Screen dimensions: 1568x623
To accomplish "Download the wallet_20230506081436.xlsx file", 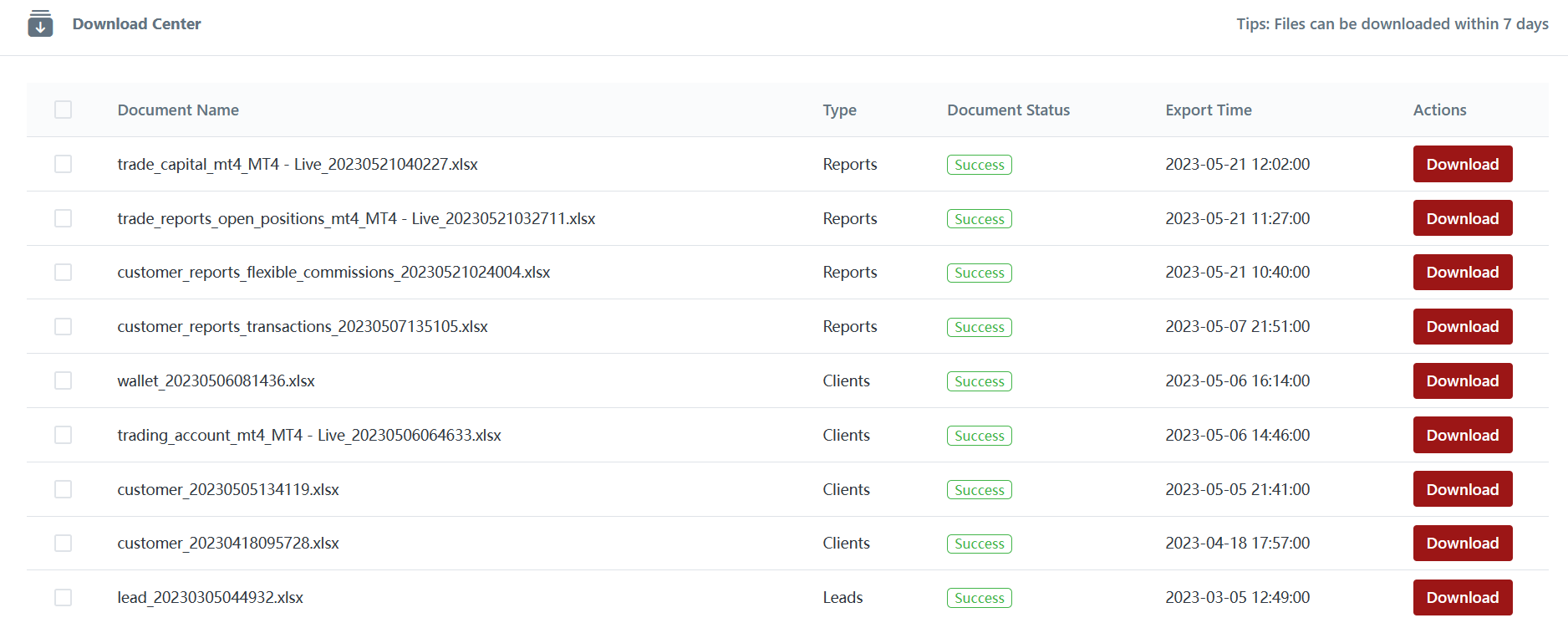I will click(x=1462, y=380).
